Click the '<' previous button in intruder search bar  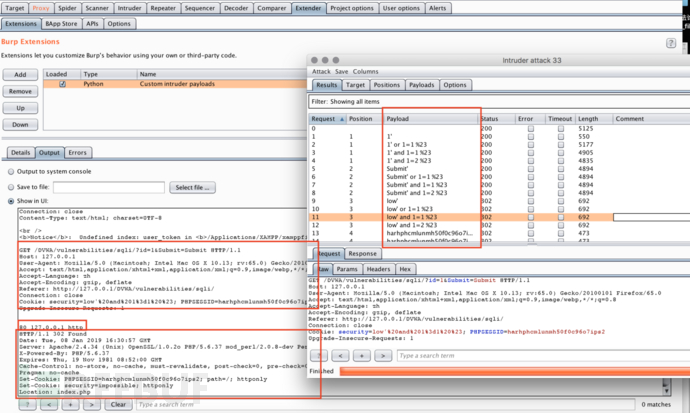(341, 355)
